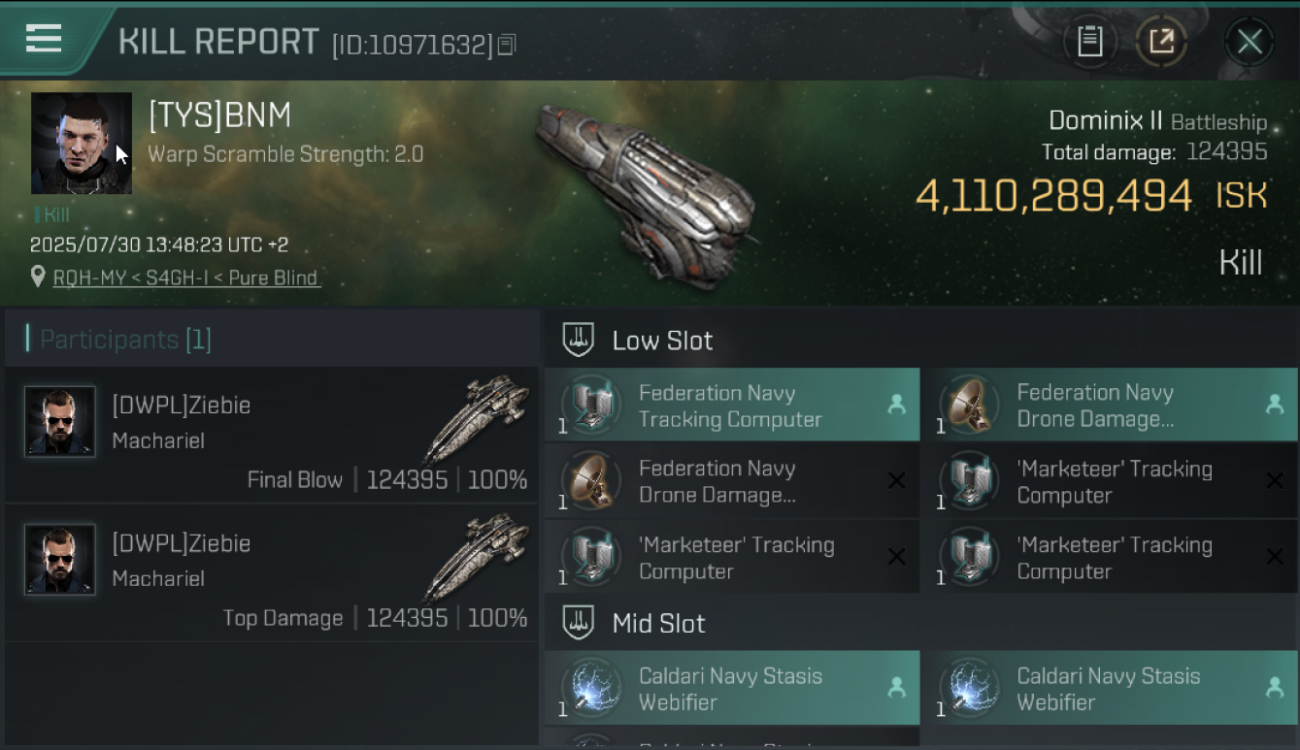The width and height of the screenshot is (1300, 750).
Task: Click person icon on Federation Navy Tracking Computer
Action: (896, 404)
